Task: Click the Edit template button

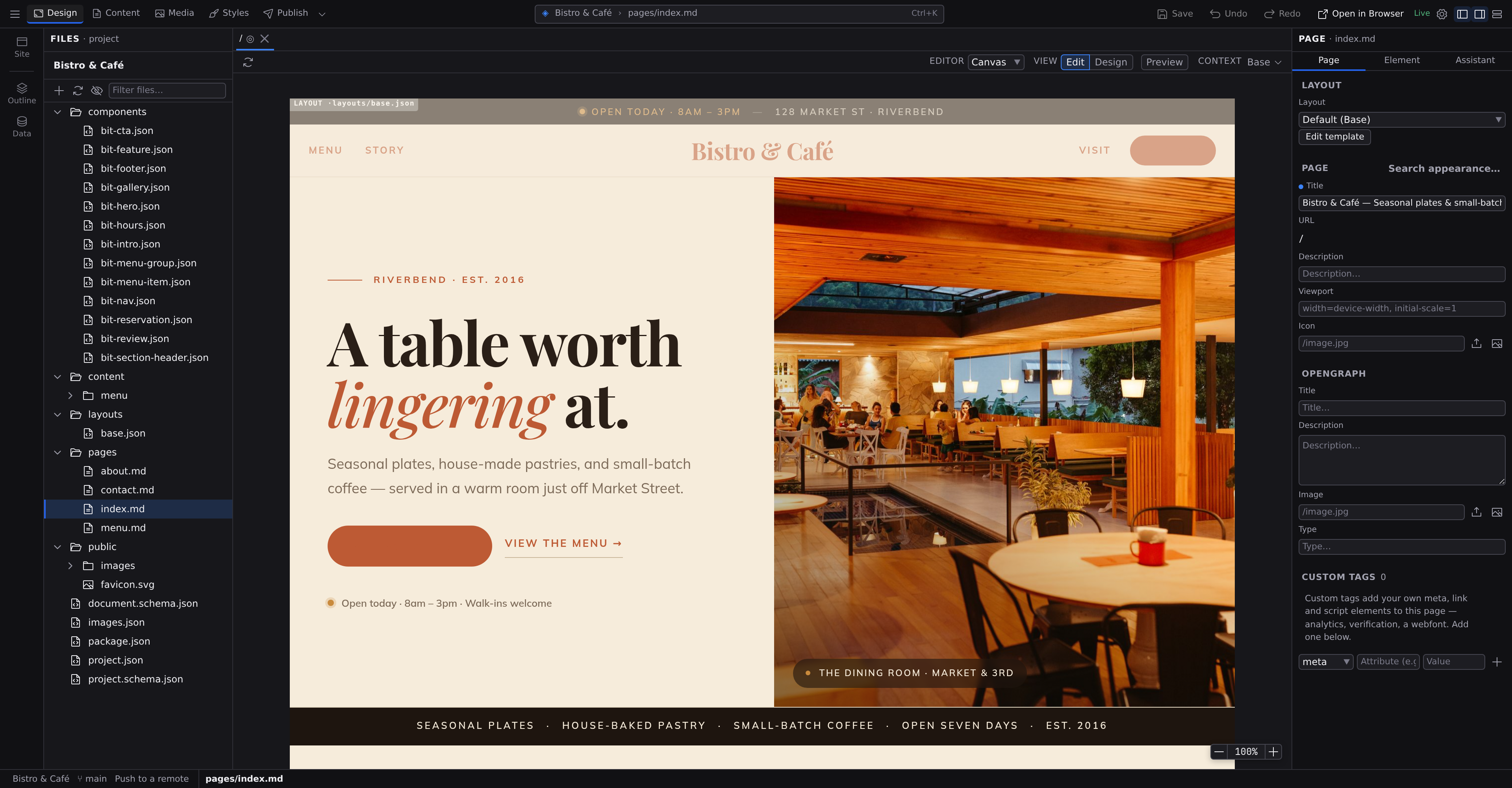Action: [x=1334, y=137]
